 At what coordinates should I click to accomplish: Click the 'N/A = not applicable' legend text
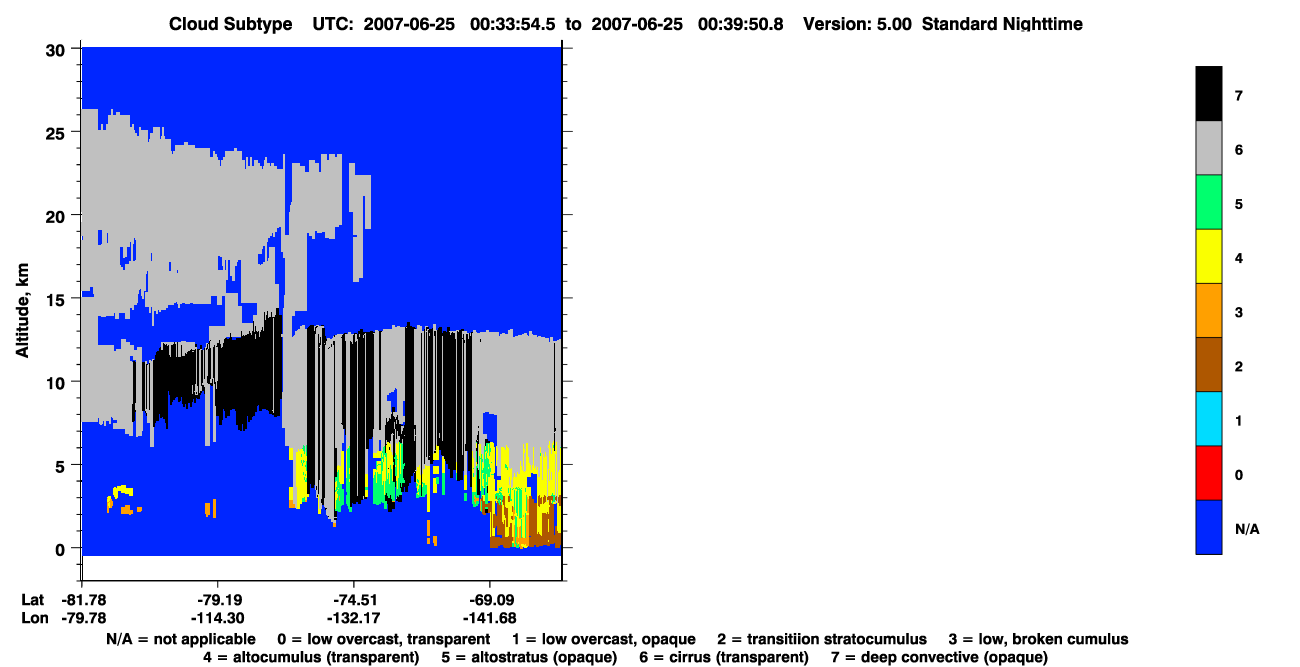(x=180, y=639)
